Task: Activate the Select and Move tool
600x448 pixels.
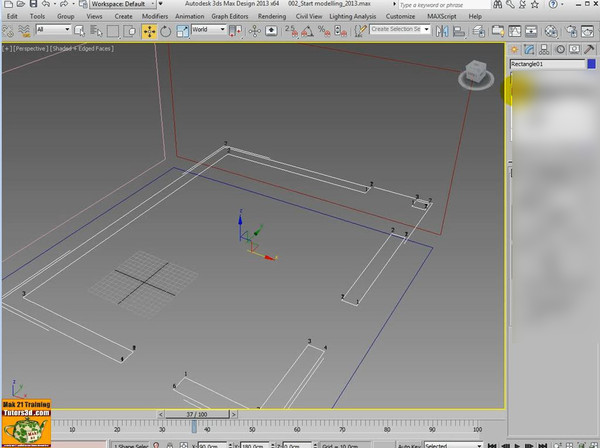Action: click(149, 31)
